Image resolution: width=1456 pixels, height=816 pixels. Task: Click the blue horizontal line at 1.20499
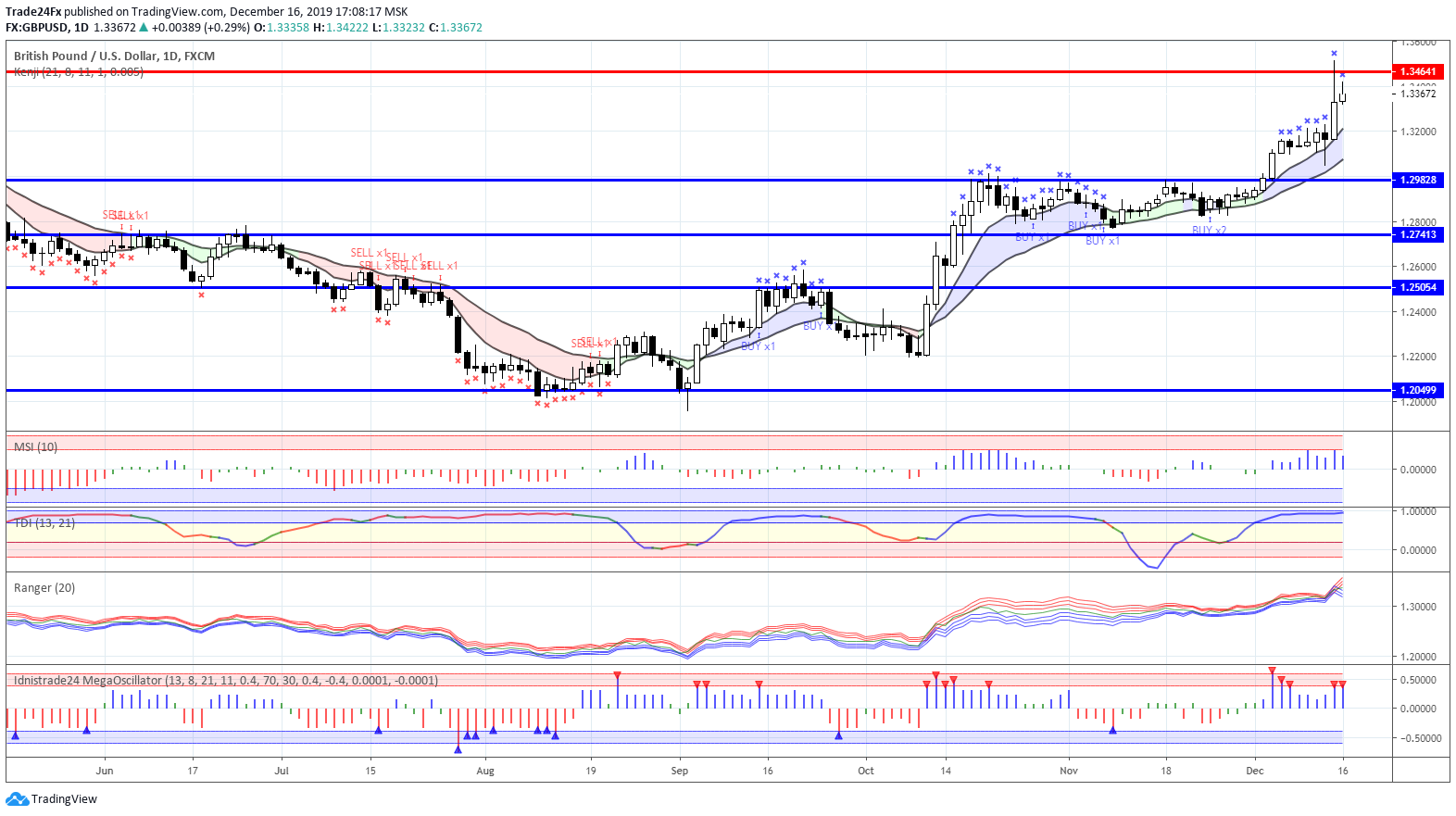click(698, 390)
